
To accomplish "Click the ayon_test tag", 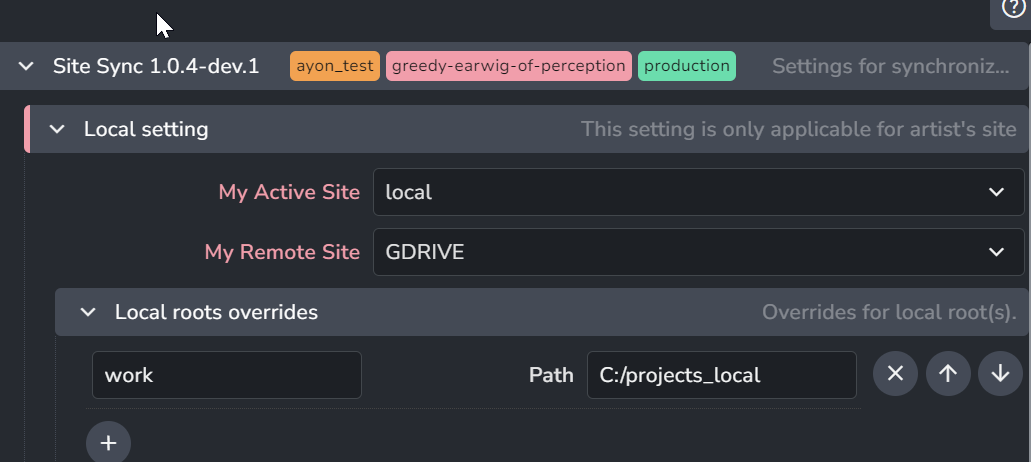I will pyautogui.click(x=335, y=66).
